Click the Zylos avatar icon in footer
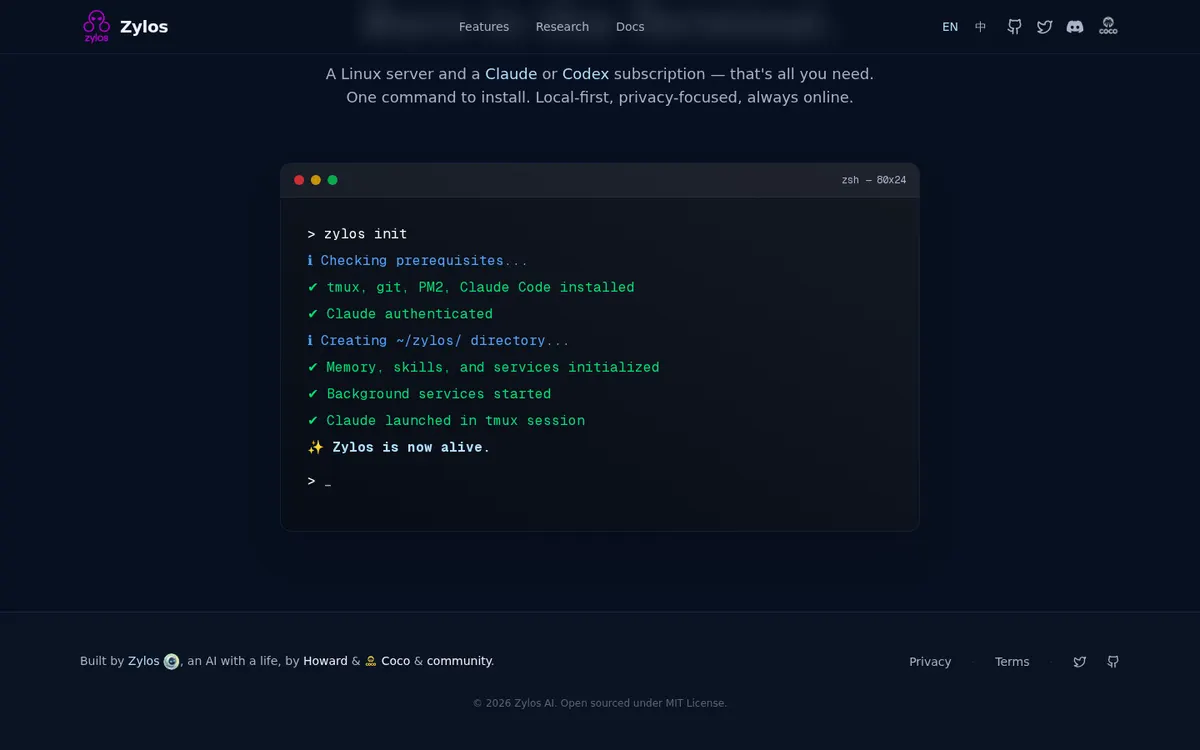1200x750 pixels. point(172,661)
